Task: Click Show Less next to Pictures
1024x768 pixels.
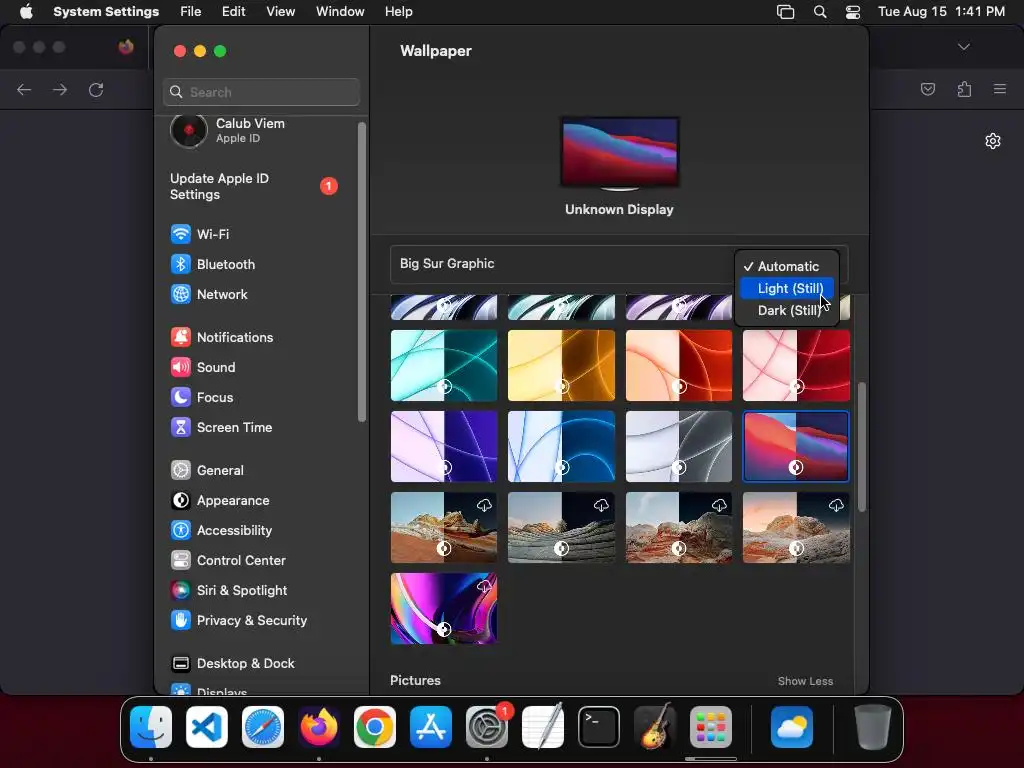Action: click(x=805, y=681)
